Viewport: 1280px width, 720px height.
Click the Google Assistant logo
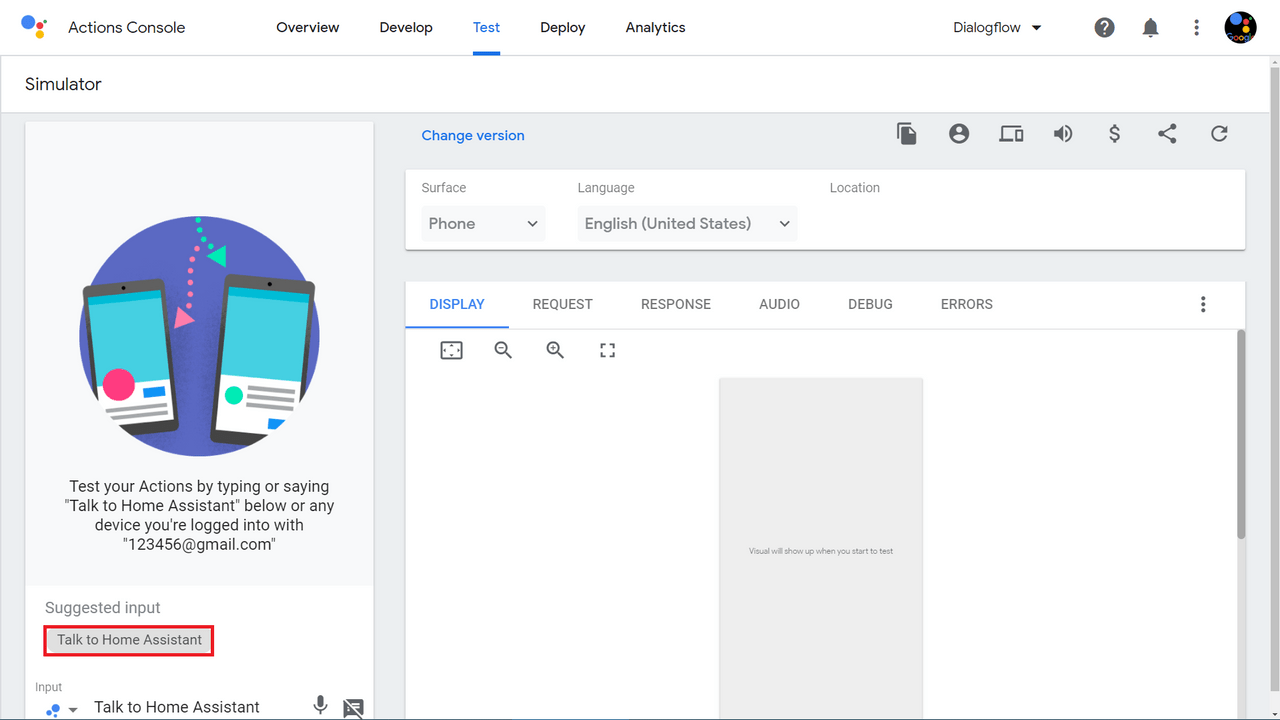[34, 27]
